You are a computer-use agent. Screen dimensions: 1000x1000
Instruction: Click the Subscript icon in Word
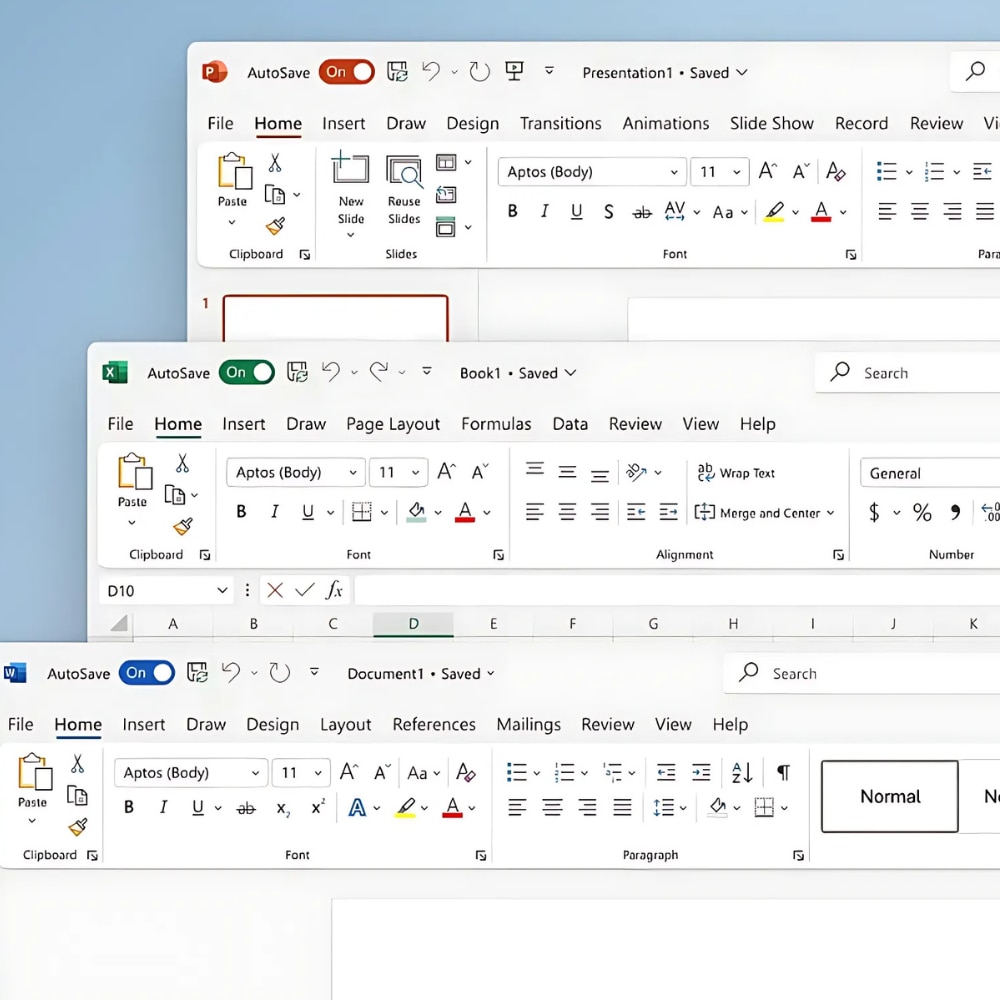tap(283, 809)
